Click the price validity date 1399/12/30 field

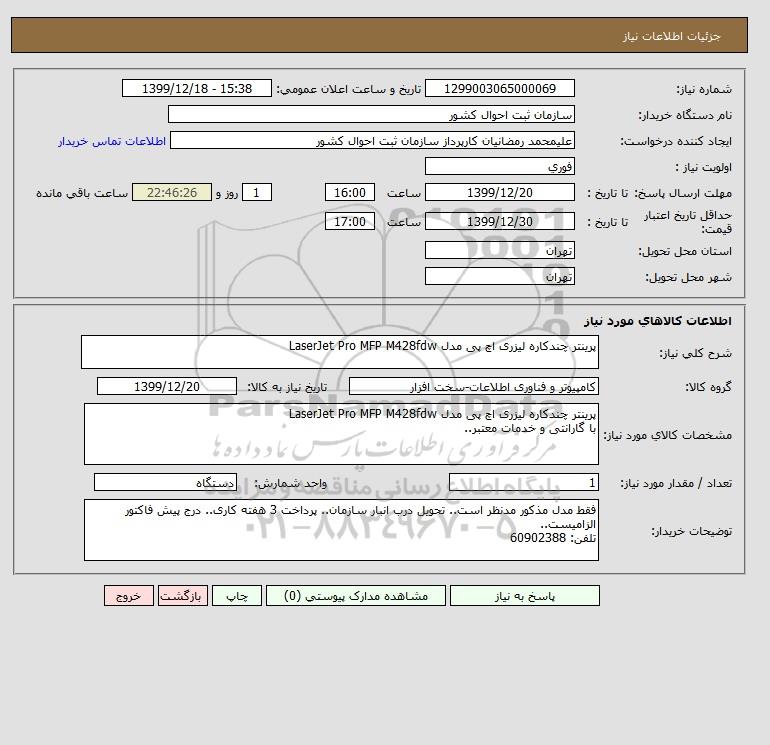click(x=499, y=221)
